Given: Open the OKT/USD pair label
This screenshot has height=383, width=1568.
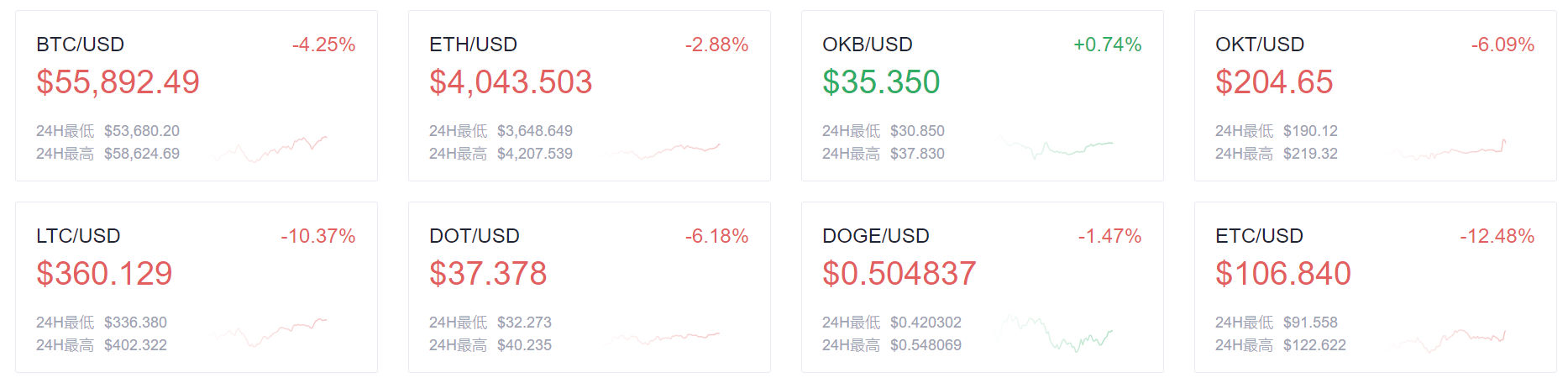Looking at the screenshot, I should tap(1259, 45).
